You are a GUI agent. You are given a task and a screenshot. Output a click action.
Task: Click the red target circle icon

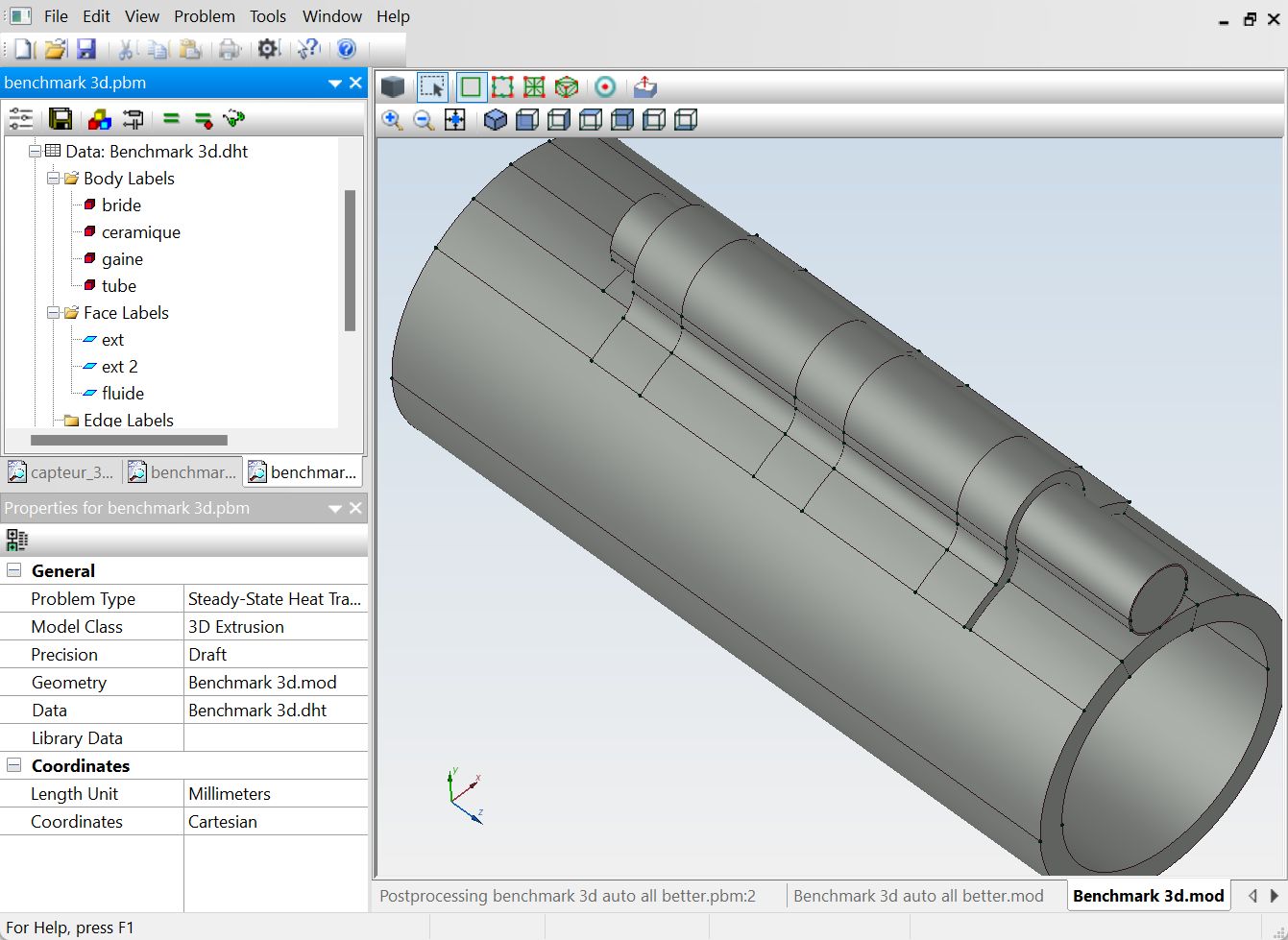[x=605, y=87]
